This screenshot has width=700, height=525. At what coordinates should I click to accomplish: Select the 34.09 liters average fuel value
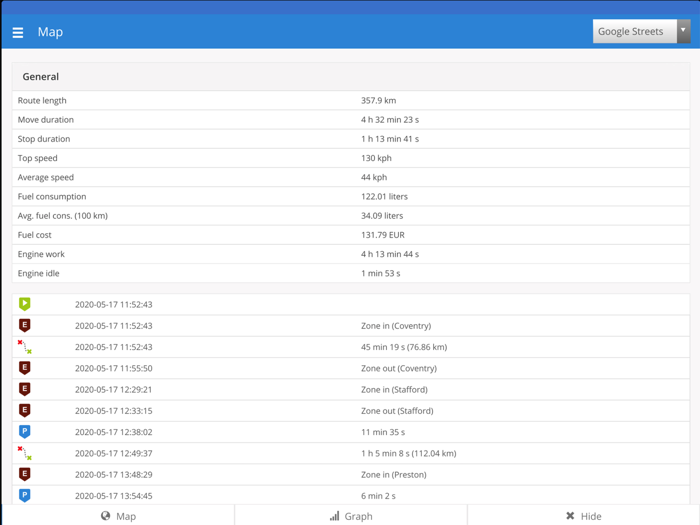click(x=382, y=216)
